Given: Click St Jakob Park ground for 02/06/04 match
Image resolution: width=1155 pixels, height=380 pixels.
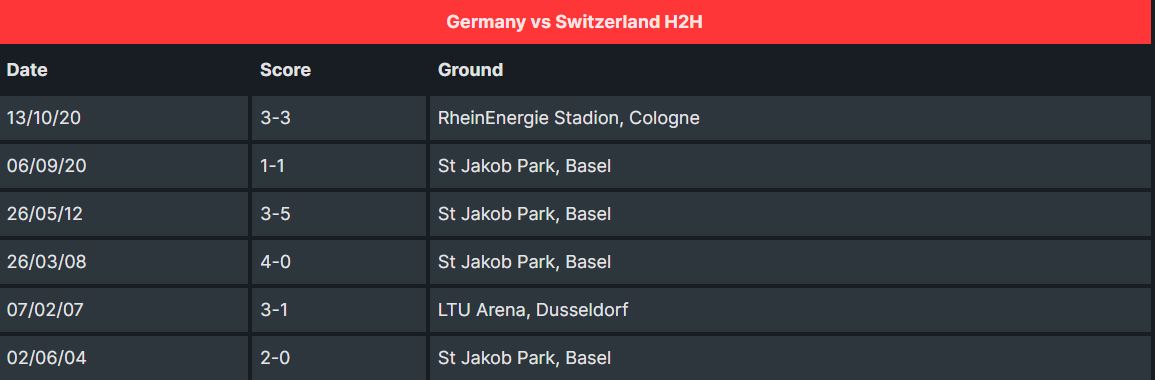Looking at the screenshot, I should [x=790, y=358].
